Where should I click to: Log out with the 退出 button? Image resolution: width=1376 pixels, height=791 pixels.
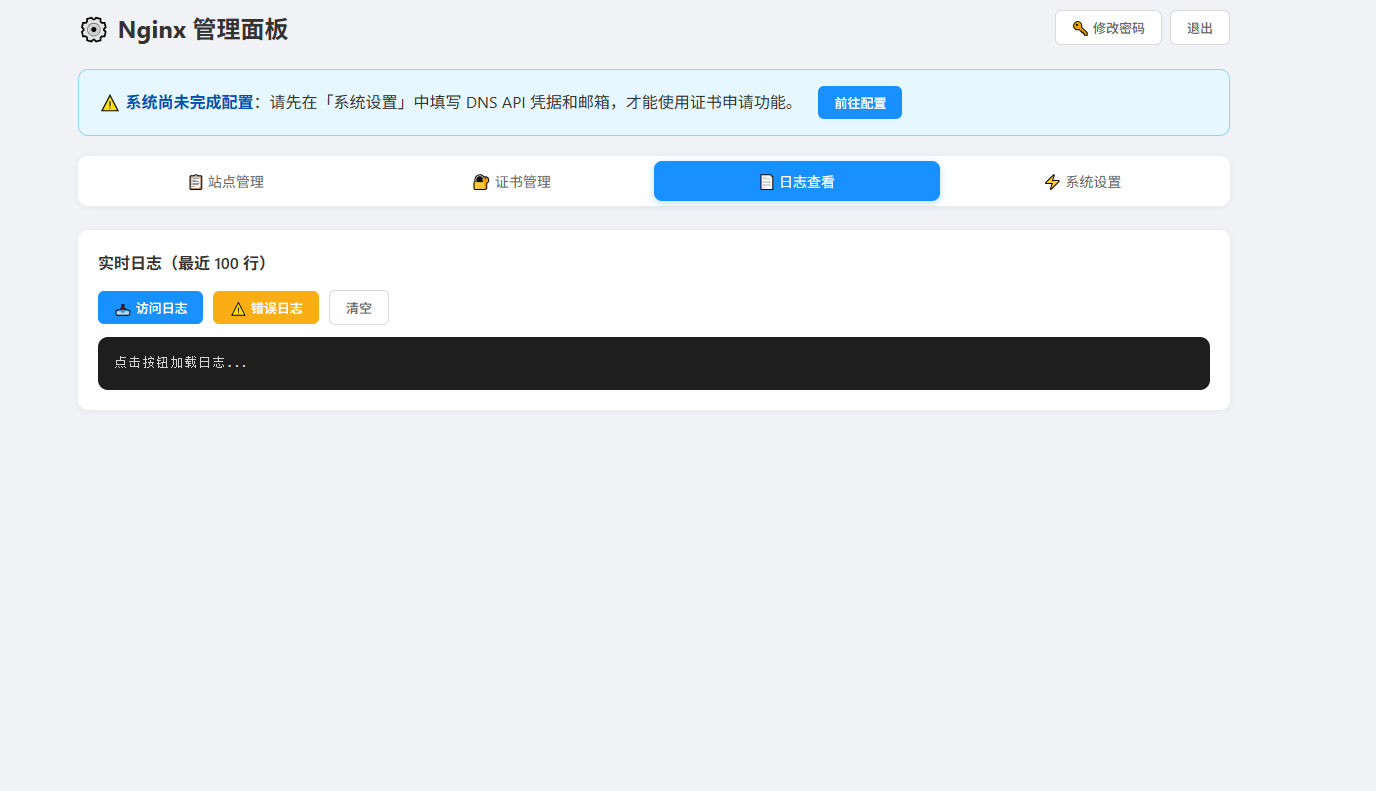(1200, 28)
